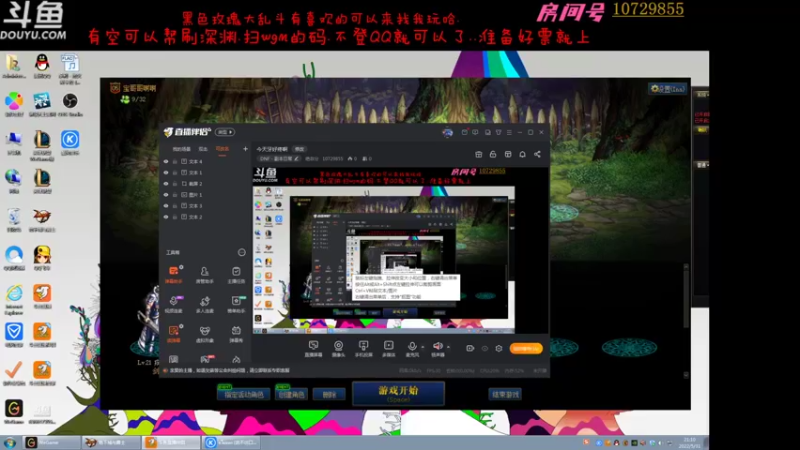The image size is (800, 450).
Task: Switch to WeGame taskbar item
Action: tap(50, 442)
